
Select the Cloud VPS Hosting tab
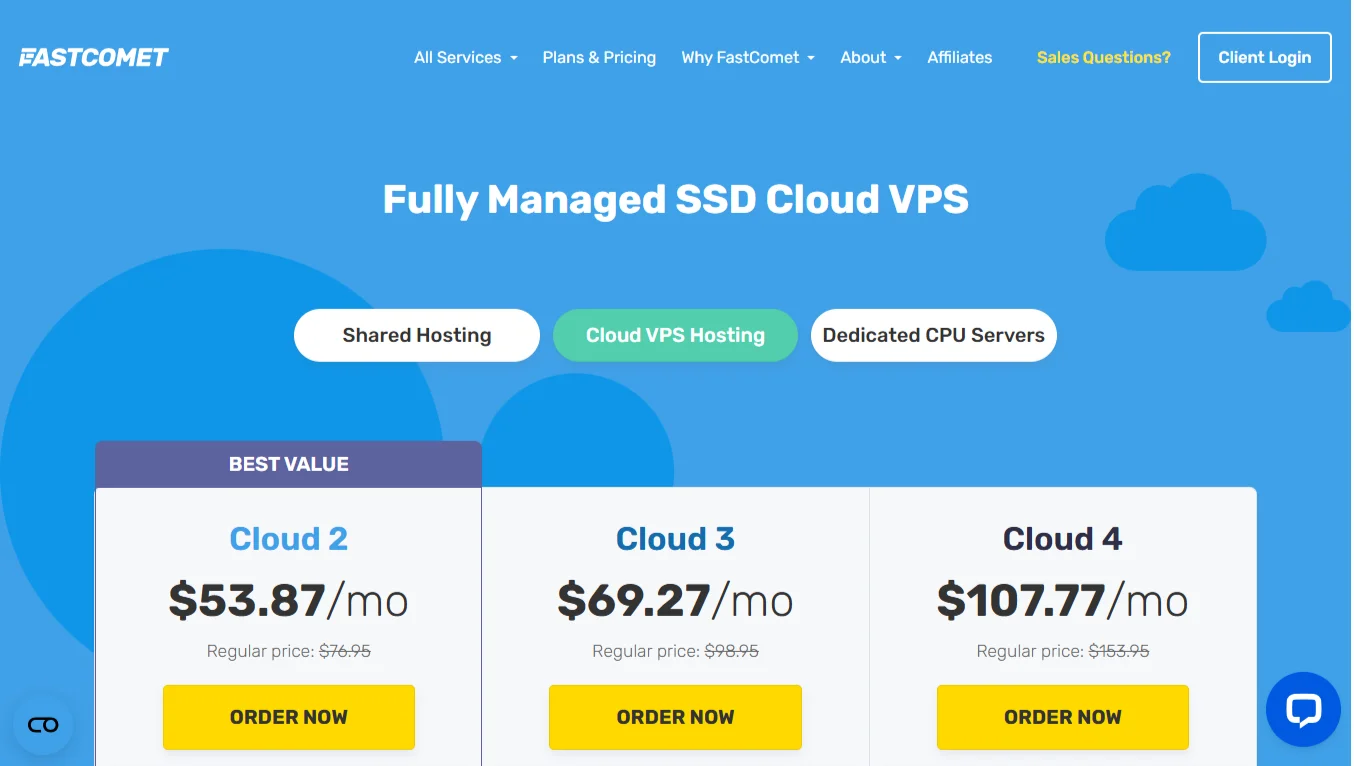pyautogui.click(x=675, y=335)
